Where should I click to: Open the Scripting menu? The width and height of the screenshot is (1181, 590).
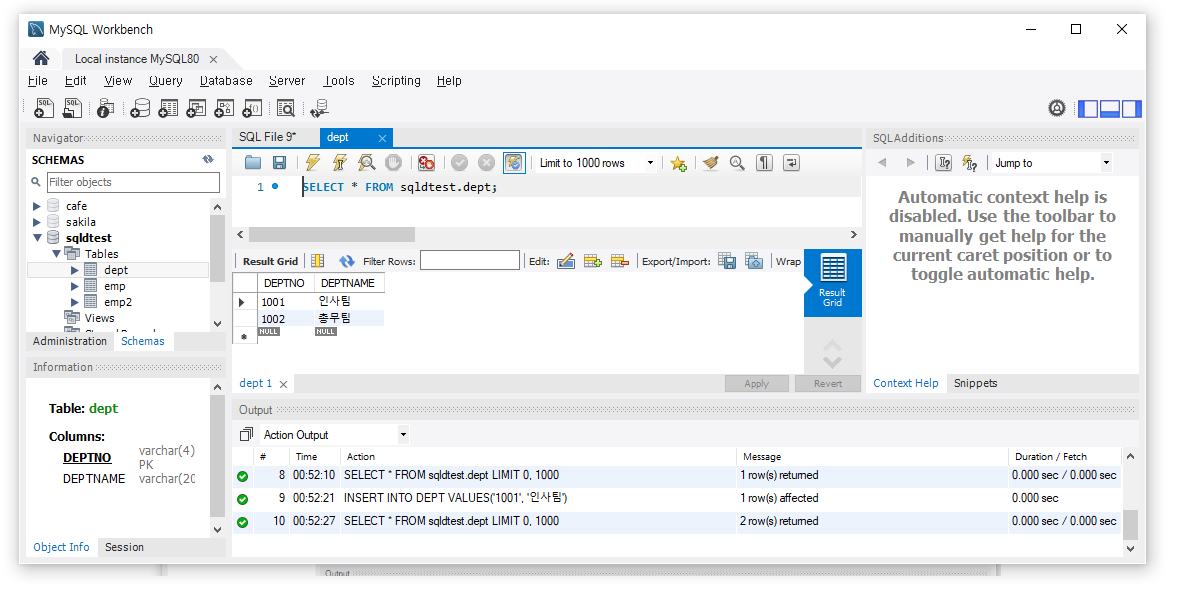tap(396, 81)
